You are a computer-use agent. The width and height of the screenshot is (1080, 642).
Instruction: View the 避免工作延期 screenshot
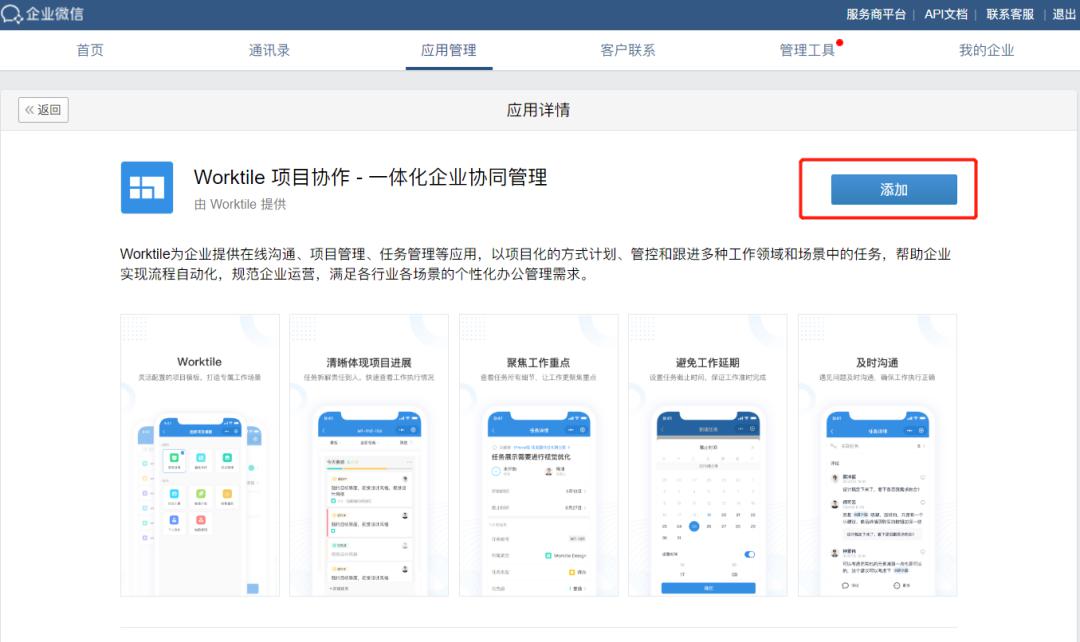pyautogui.click(x=707, y=455)
